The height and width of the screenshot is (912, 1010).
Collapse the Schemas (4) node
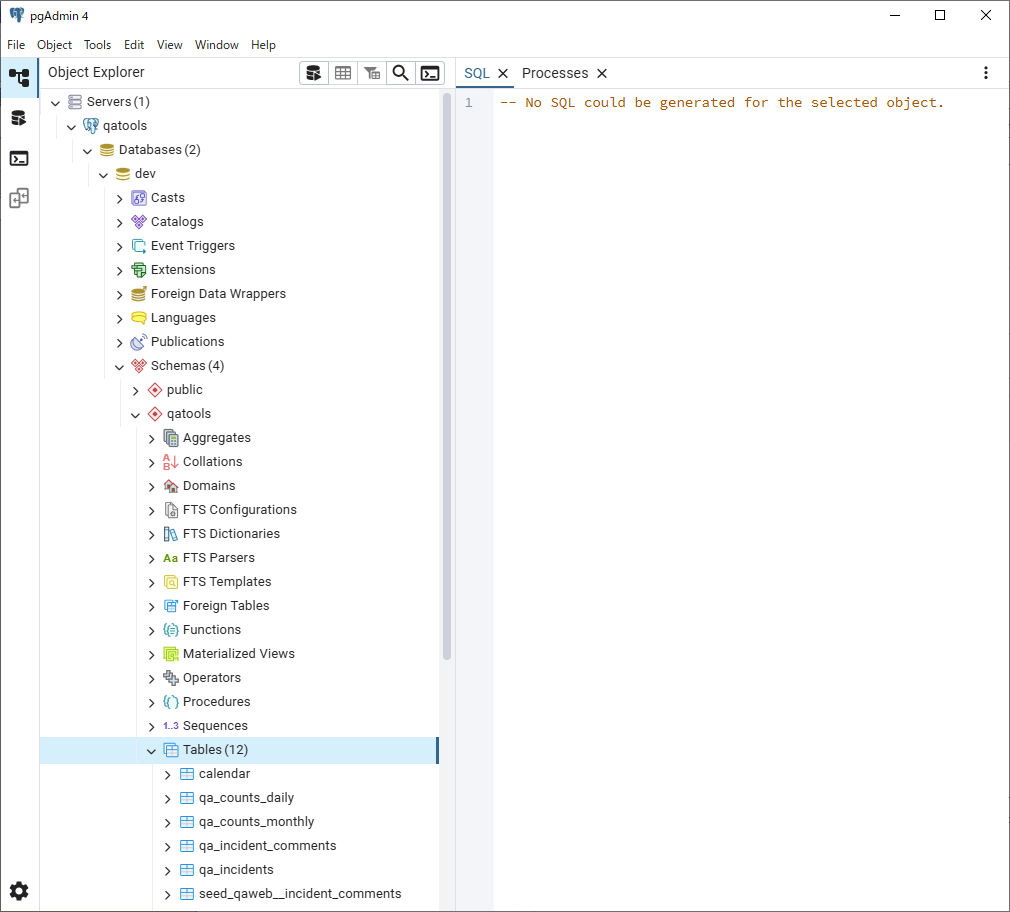pyautogui.click(x=119, y=366)
